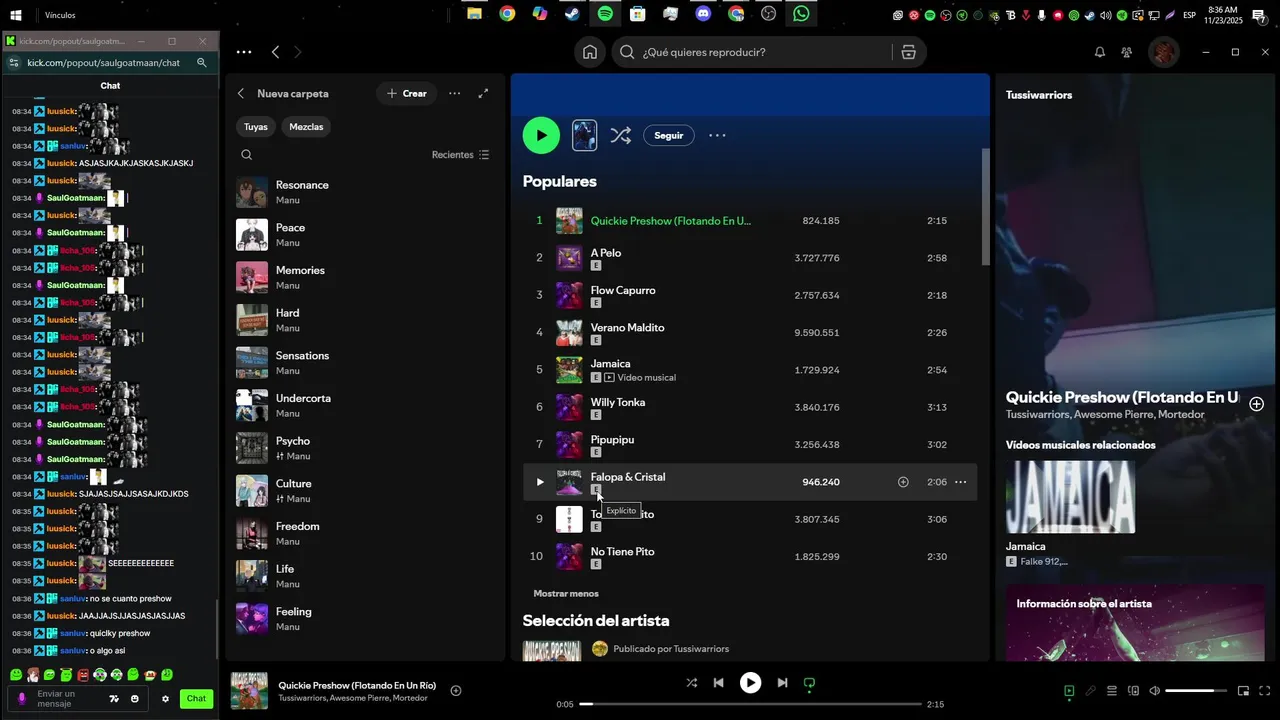Play Falopa & Cristal track

(x=540, y=482)
